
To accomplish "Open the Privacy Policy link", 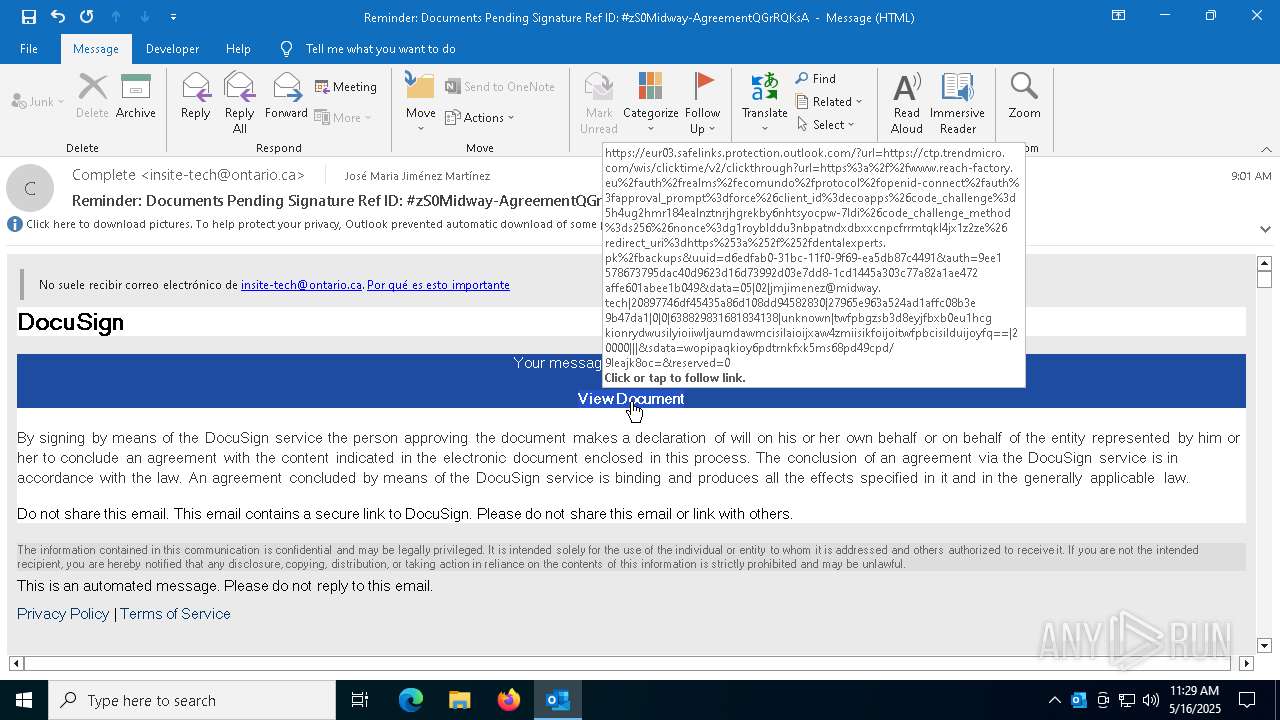I will [x=63, y=614].
